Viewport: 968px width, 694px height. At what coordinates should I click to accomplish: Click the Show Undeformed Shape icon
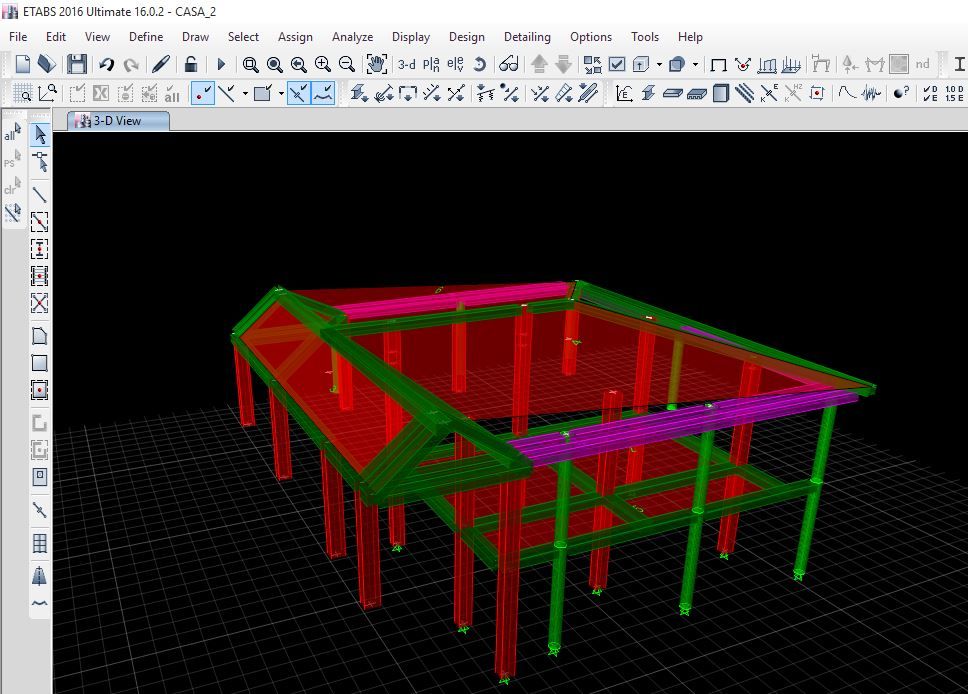(718, 64)
